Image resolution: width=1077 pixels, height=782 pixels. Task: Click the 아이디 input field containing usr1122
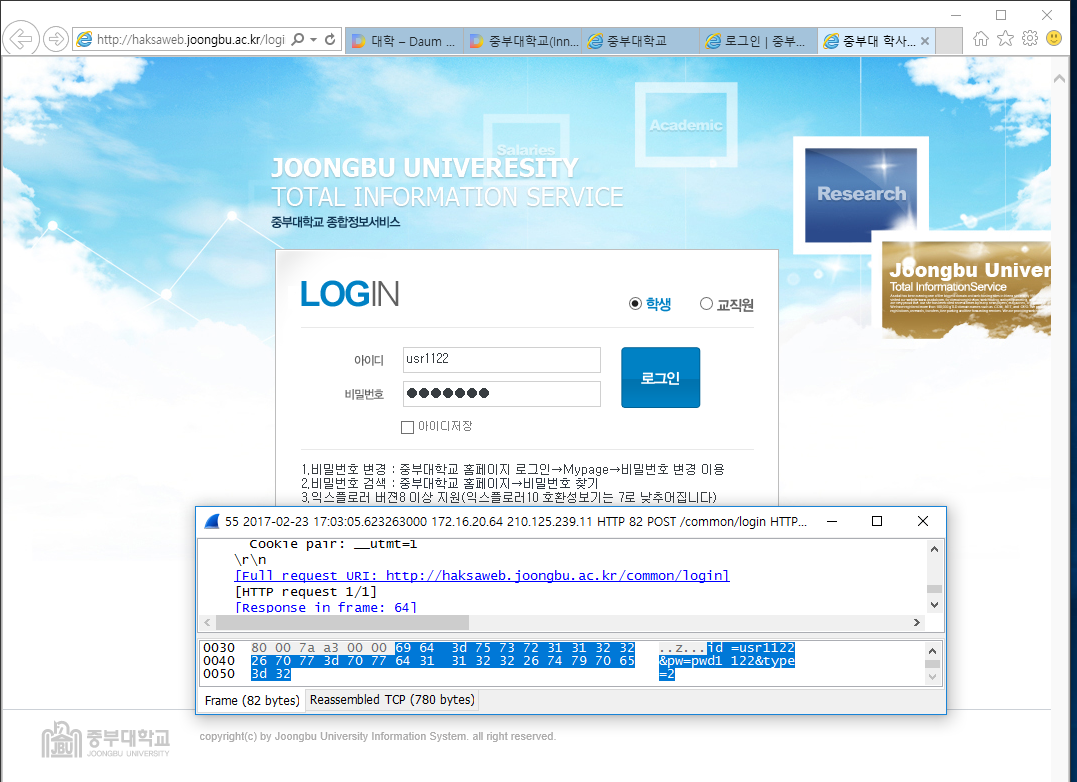501,360
